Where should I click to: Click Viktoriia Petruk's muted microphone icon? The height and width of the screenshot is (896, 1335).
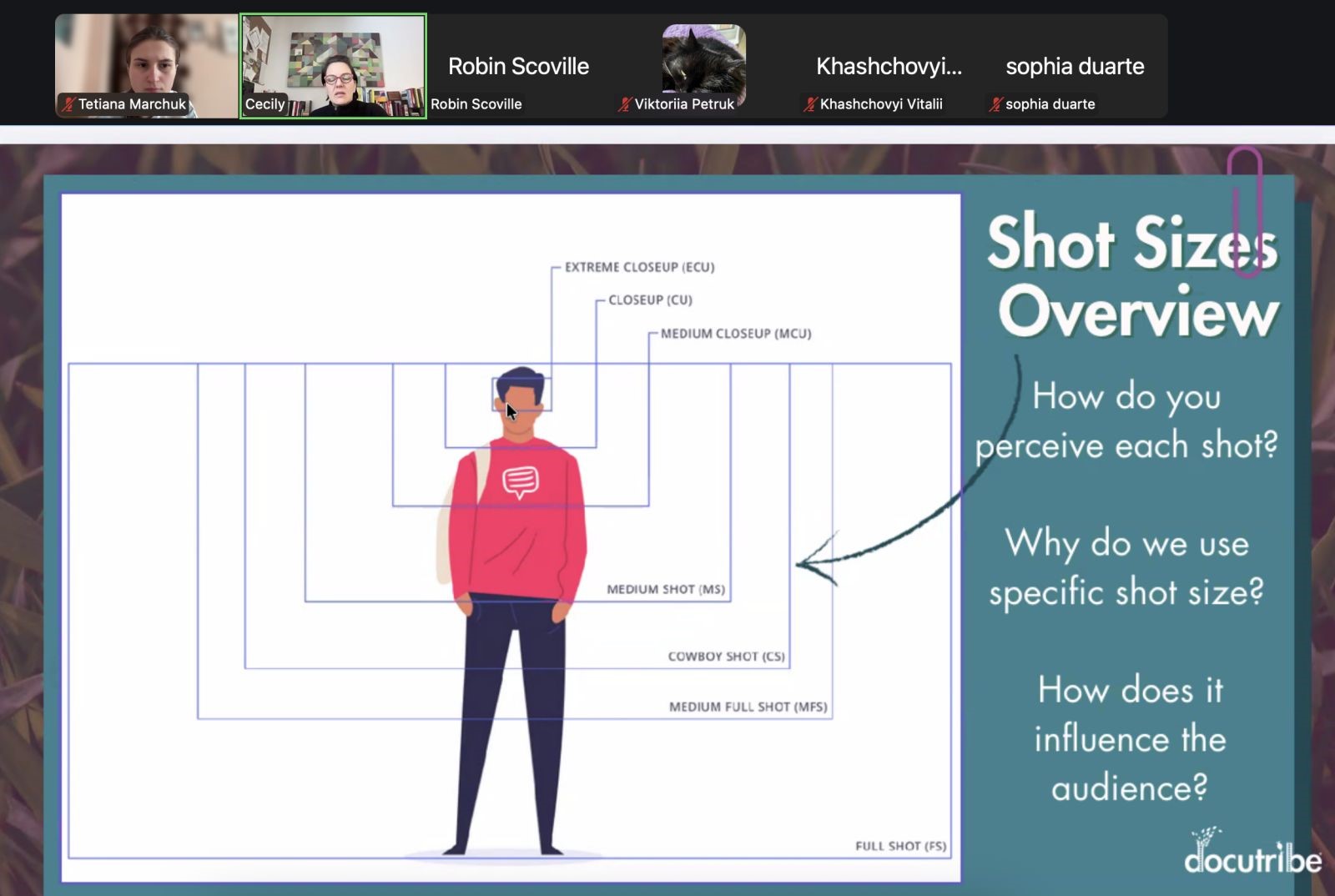point(624,104)
